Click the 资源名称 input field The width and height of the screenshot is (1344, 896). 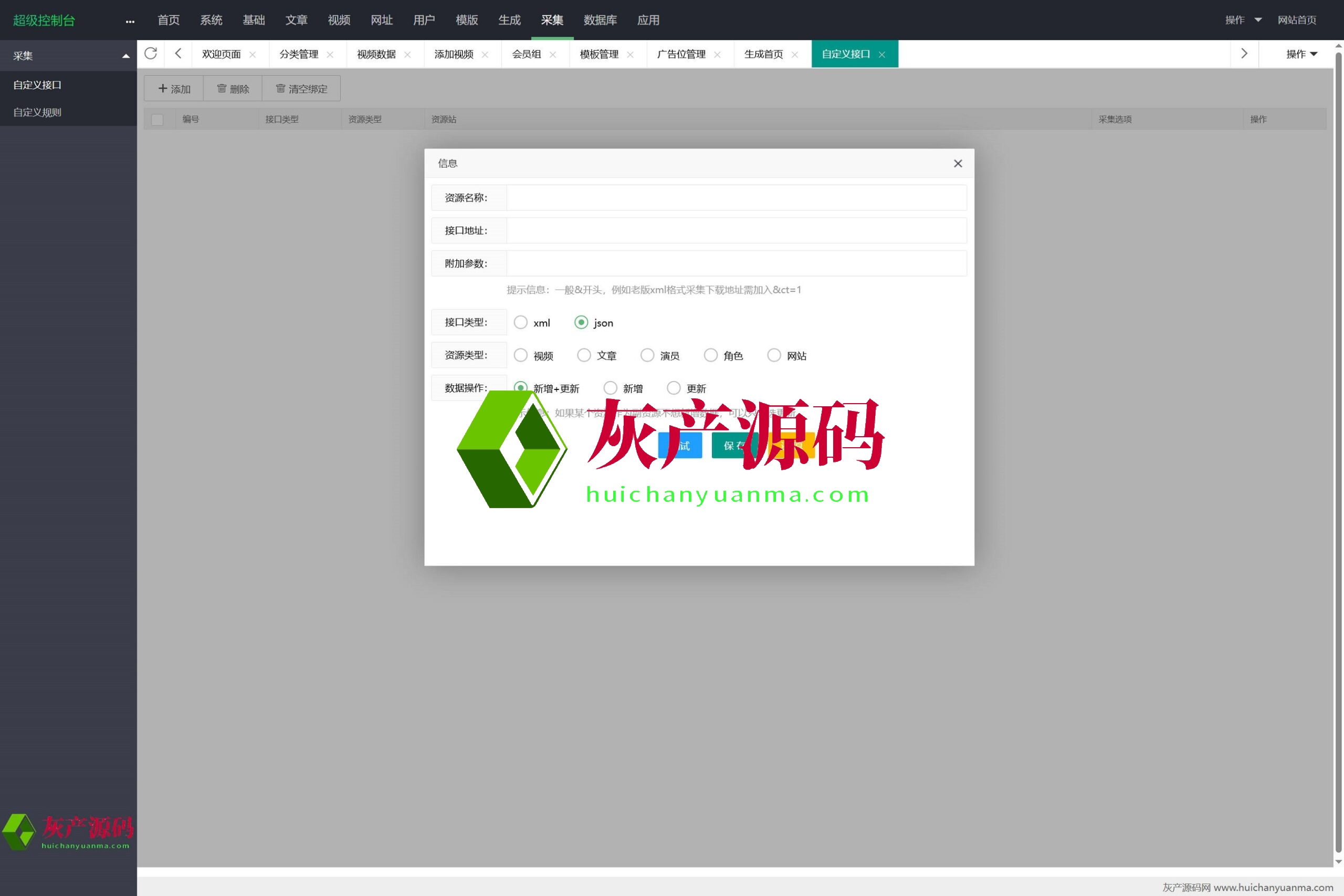click(736, 198)
